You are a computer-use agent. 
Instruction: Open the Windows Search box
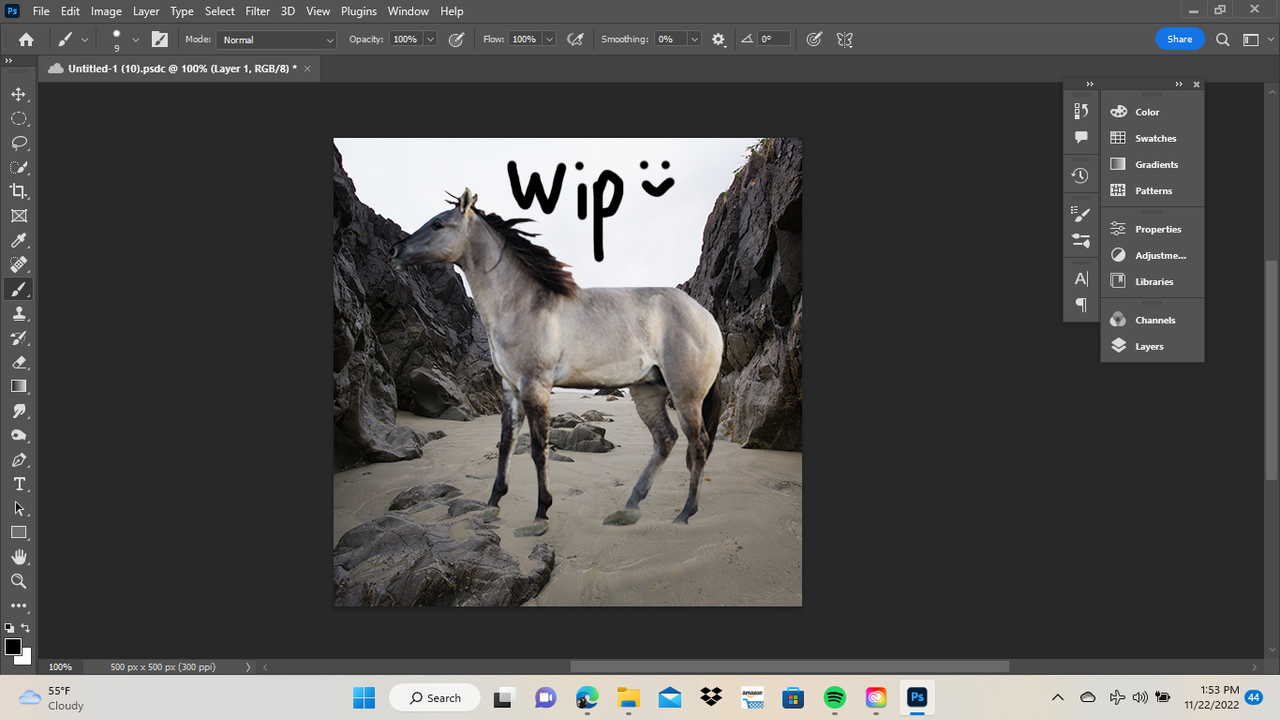(435, 698)
